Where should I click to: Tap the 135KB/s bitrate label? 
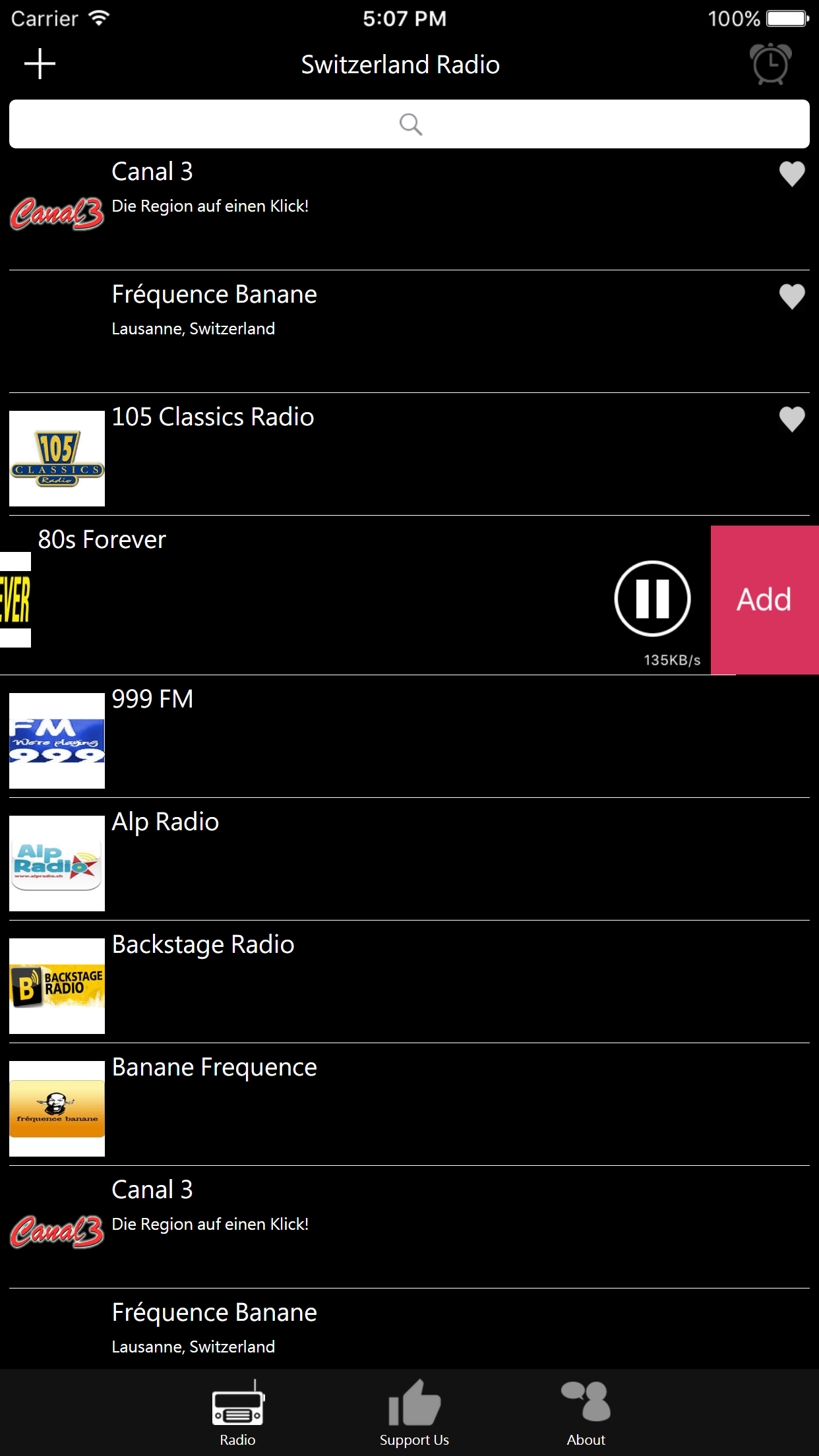[672, 660]
